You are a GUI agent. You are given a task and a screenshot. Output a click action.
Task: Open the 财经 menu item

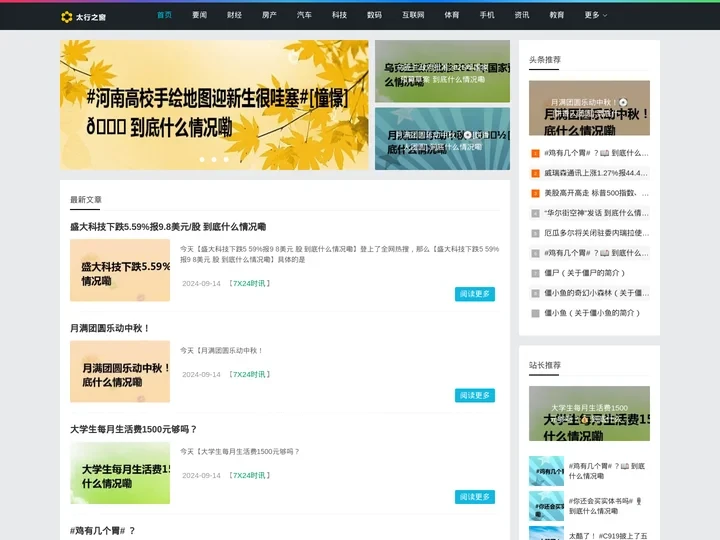click(234, 15)
